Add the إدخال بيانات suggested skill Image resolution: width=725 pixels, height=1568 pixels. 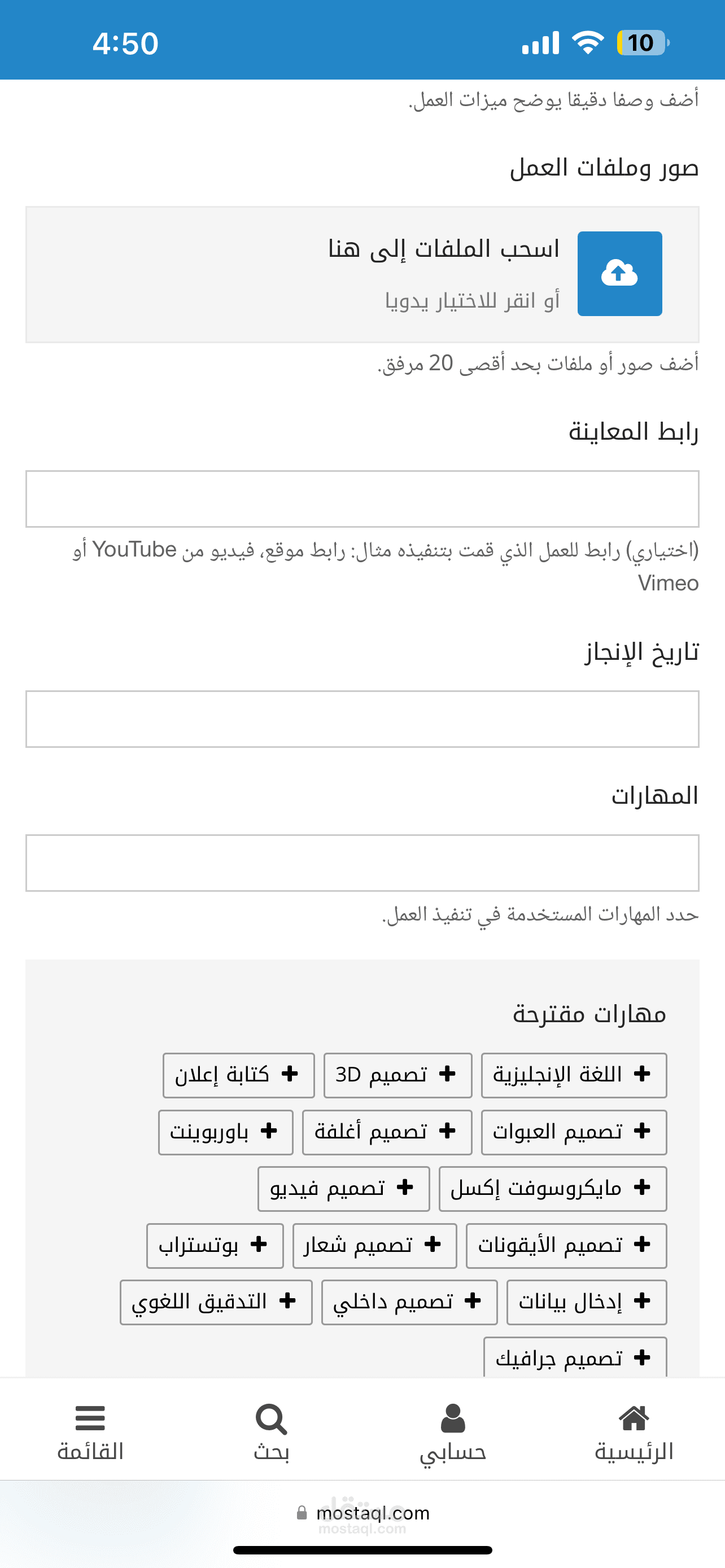pos(586,1302)
